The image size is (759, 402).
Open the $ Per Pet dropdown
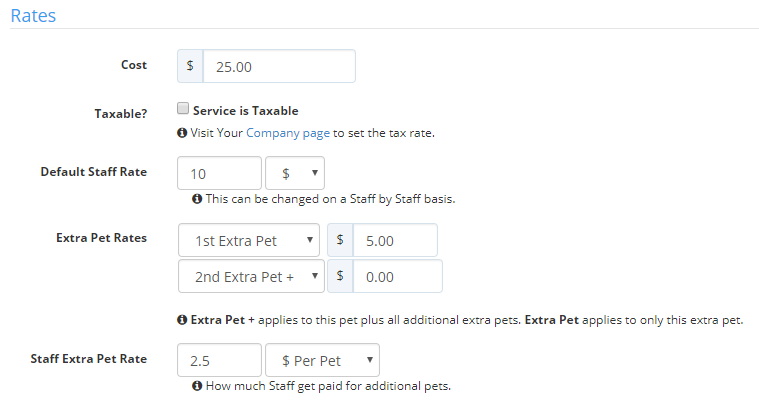[322, 360]
